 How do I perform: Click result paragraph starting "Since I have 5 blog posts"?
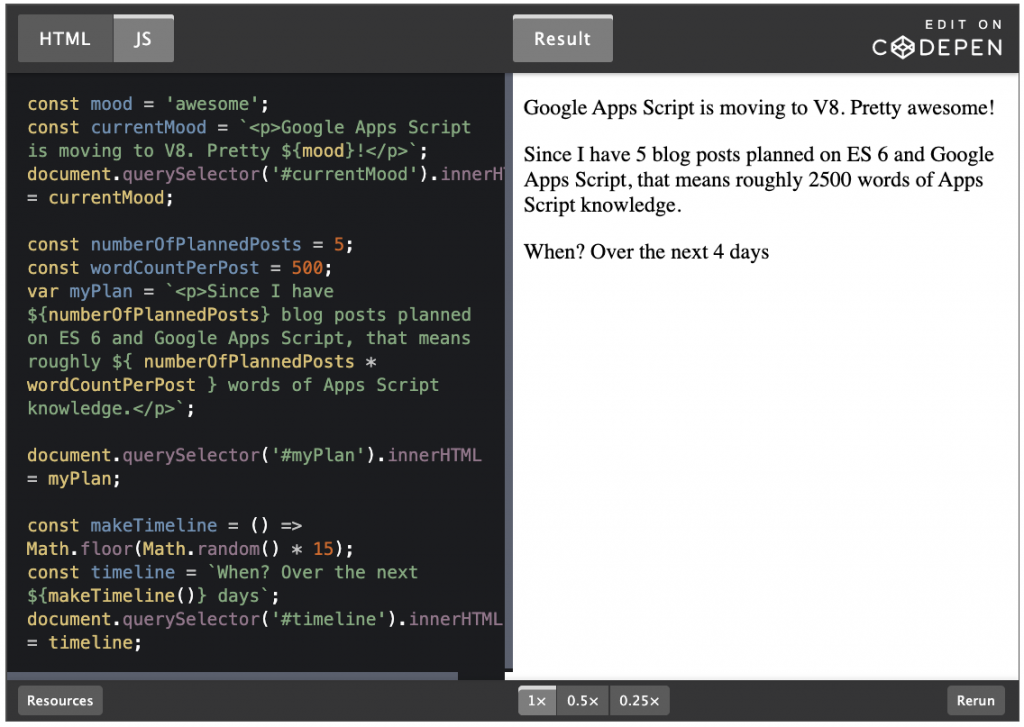pos(759,180)
